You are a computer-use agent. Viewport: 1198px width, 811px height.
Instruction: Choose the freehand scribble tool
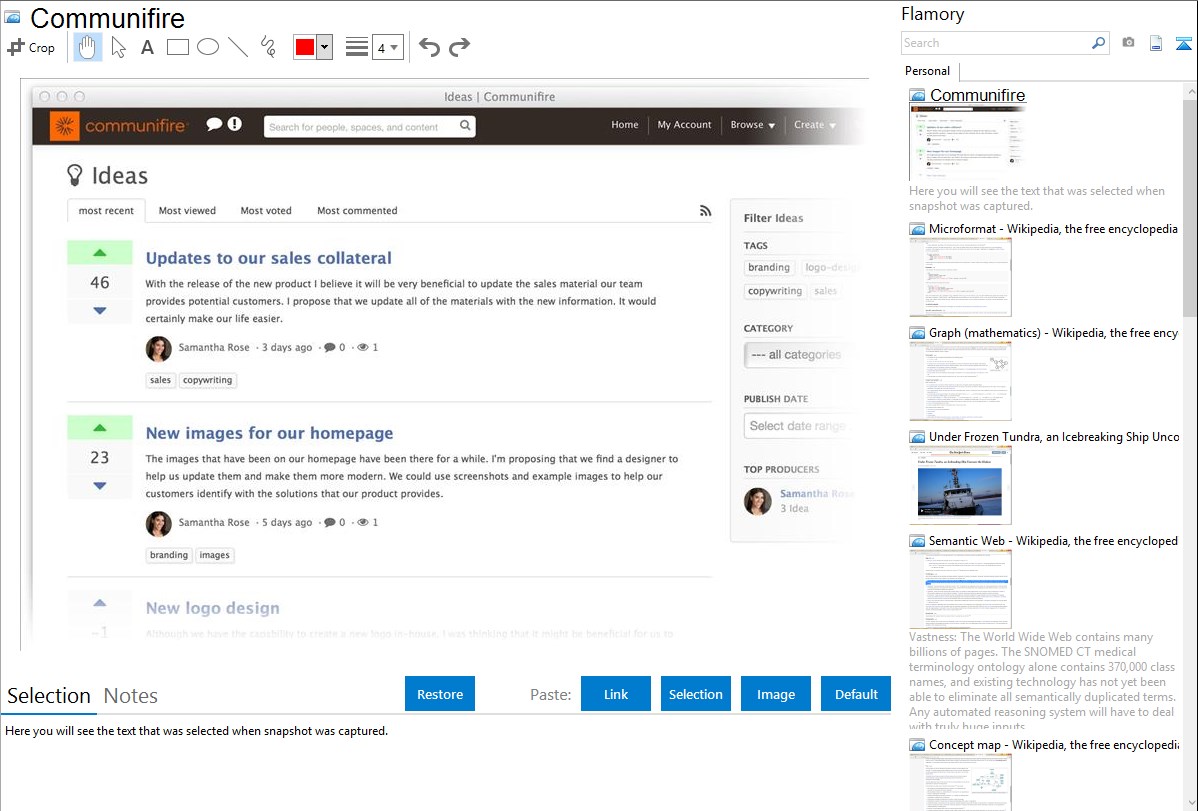tap(268, 47)
